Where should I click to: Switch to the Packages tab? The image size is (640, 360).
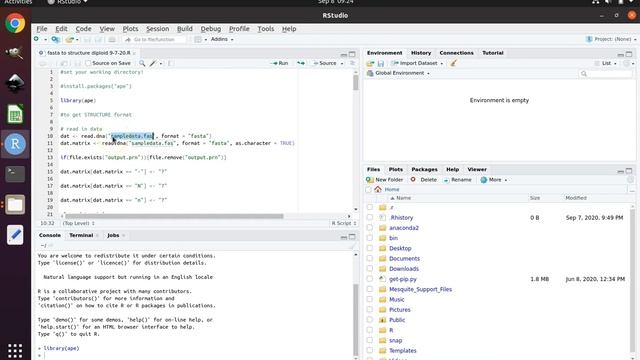click(424, 169)
